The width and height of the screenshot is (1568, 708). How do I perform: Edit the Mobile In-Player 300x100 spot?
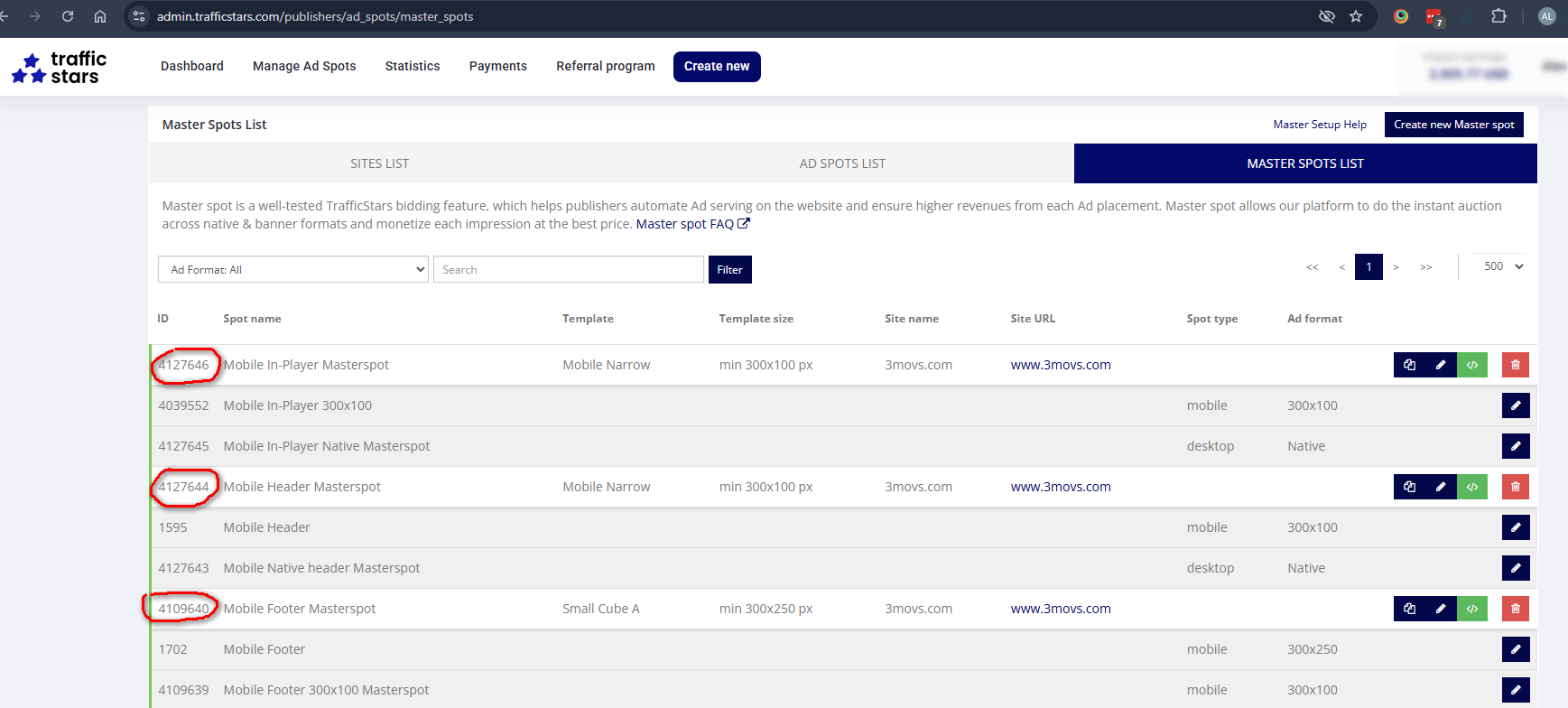pyautogui.click(x=1516, y=405)
